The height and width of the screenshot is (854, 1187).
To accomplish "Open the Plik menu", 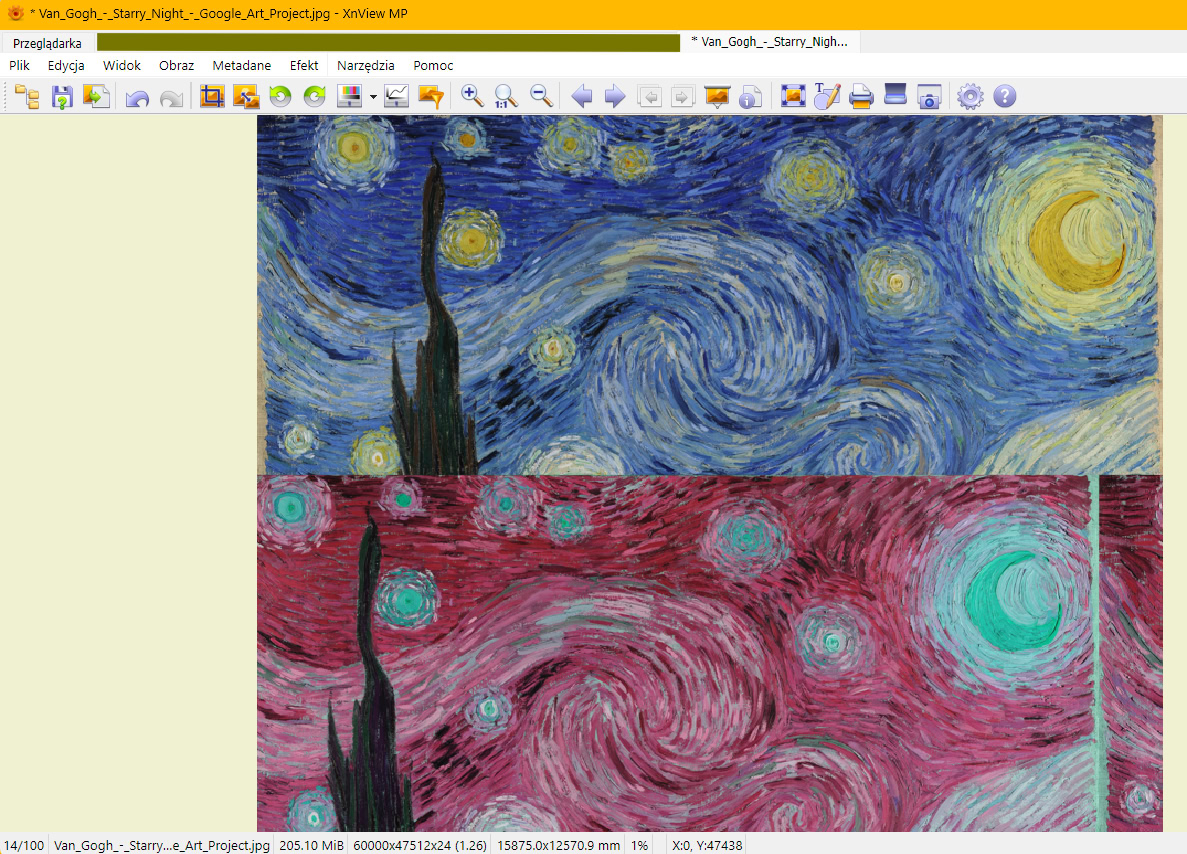I will pos(20,66).
